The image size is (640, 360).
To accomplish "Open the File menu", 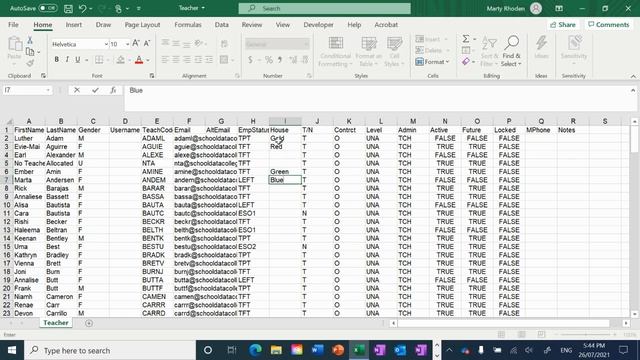I will [x=13, y=24].
